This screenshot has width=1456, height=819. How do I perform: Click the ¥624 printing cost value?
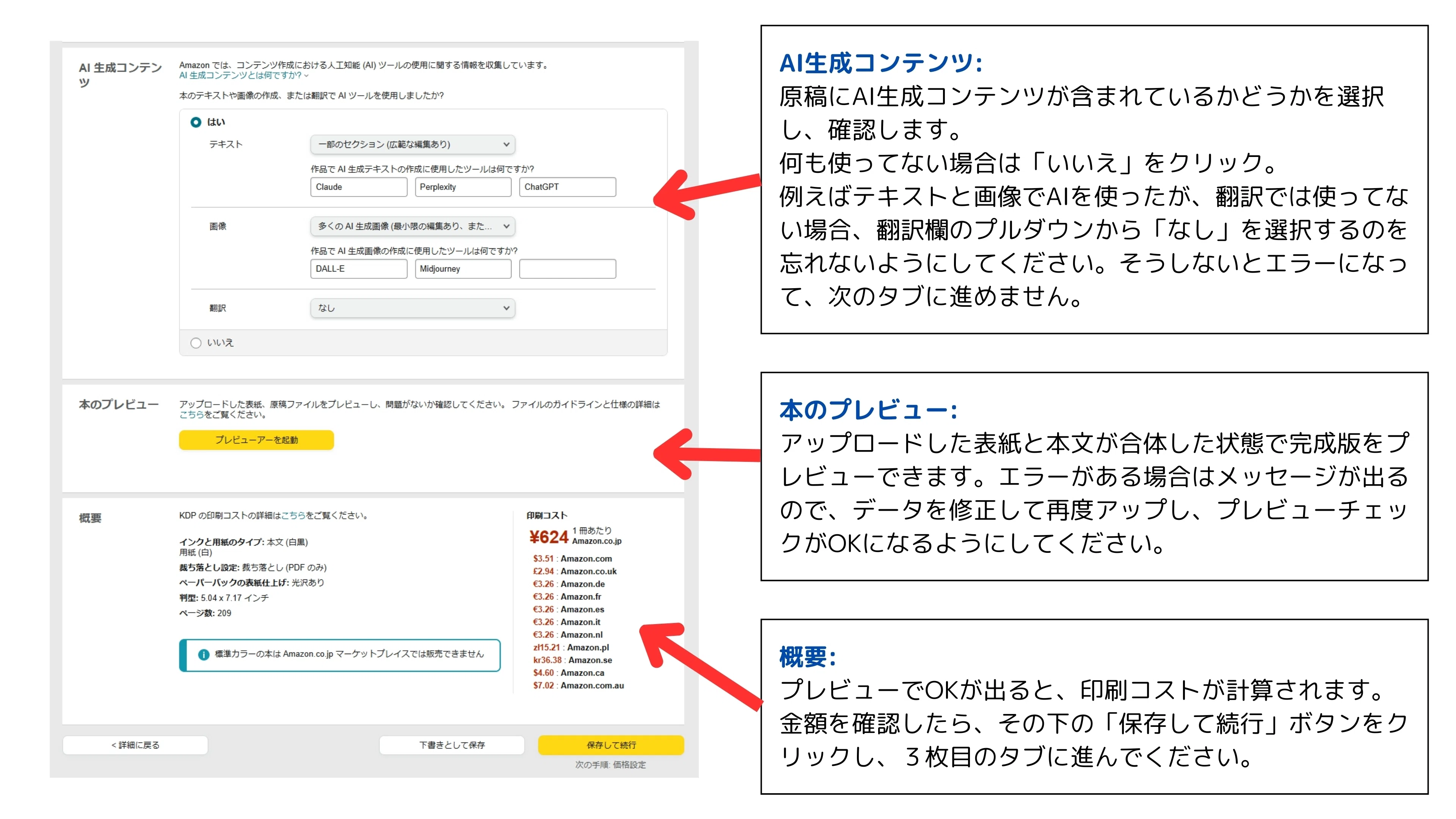point(548,537)
